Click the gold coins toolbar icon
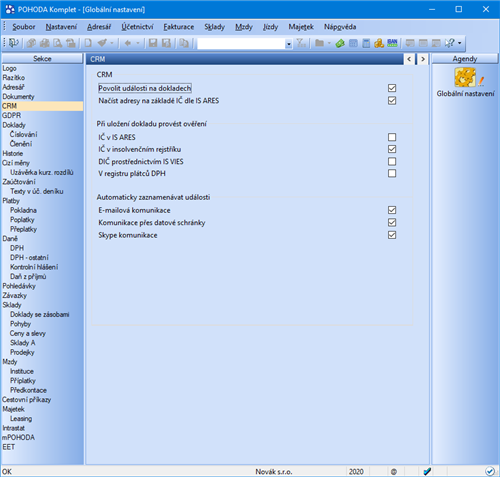Screen dimensions: 500x477 pyautogui.click(x=379, y=43)
